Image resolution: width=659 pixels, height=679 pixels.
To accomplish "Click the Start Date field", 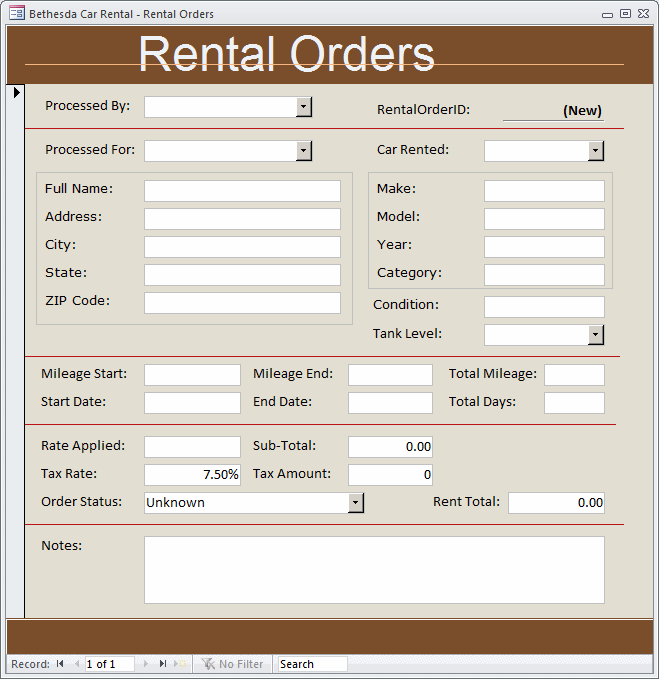I will click(x=192, y=403).
